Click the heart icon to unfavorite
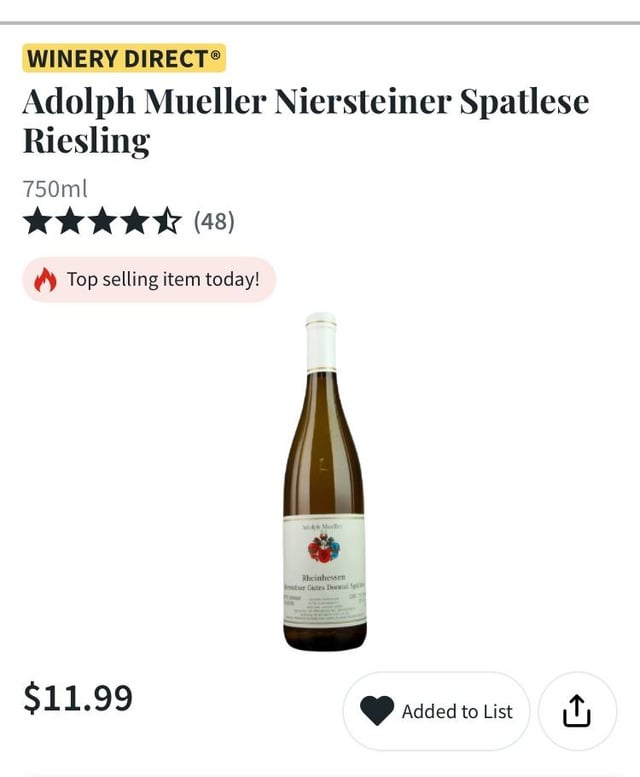Screen dimensions: 640x777 377,711
